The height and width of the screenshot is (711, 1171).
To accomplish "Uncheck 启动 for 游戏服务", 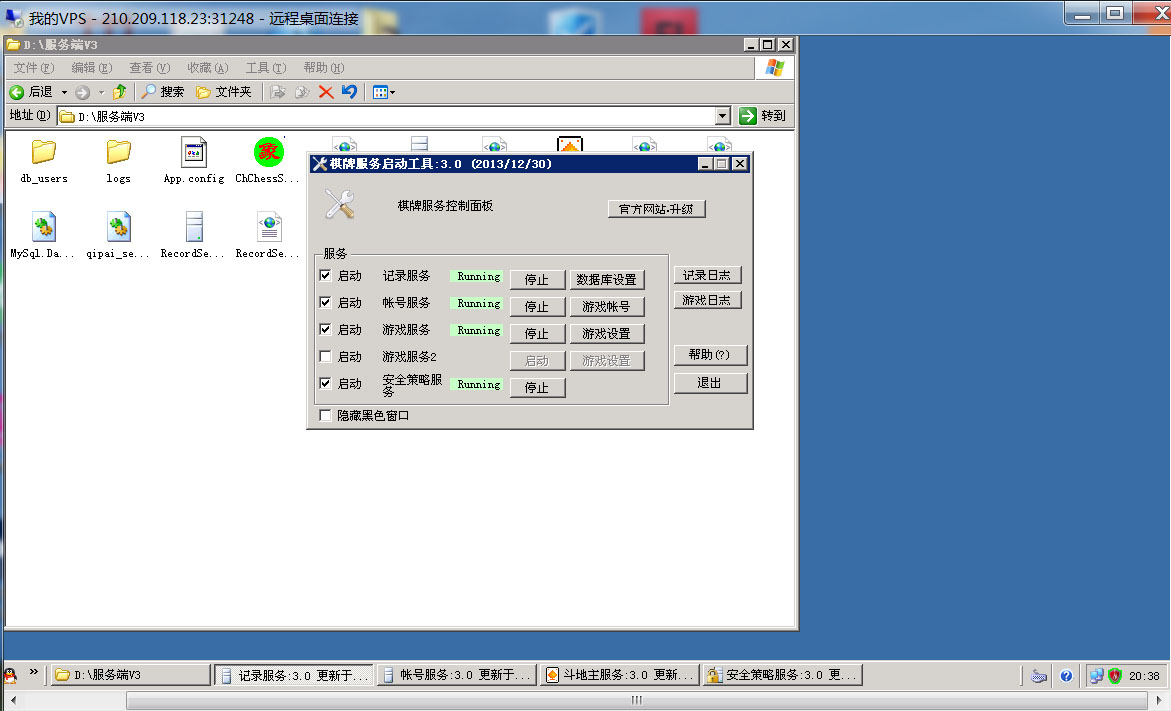I will [x=325, y=329].
